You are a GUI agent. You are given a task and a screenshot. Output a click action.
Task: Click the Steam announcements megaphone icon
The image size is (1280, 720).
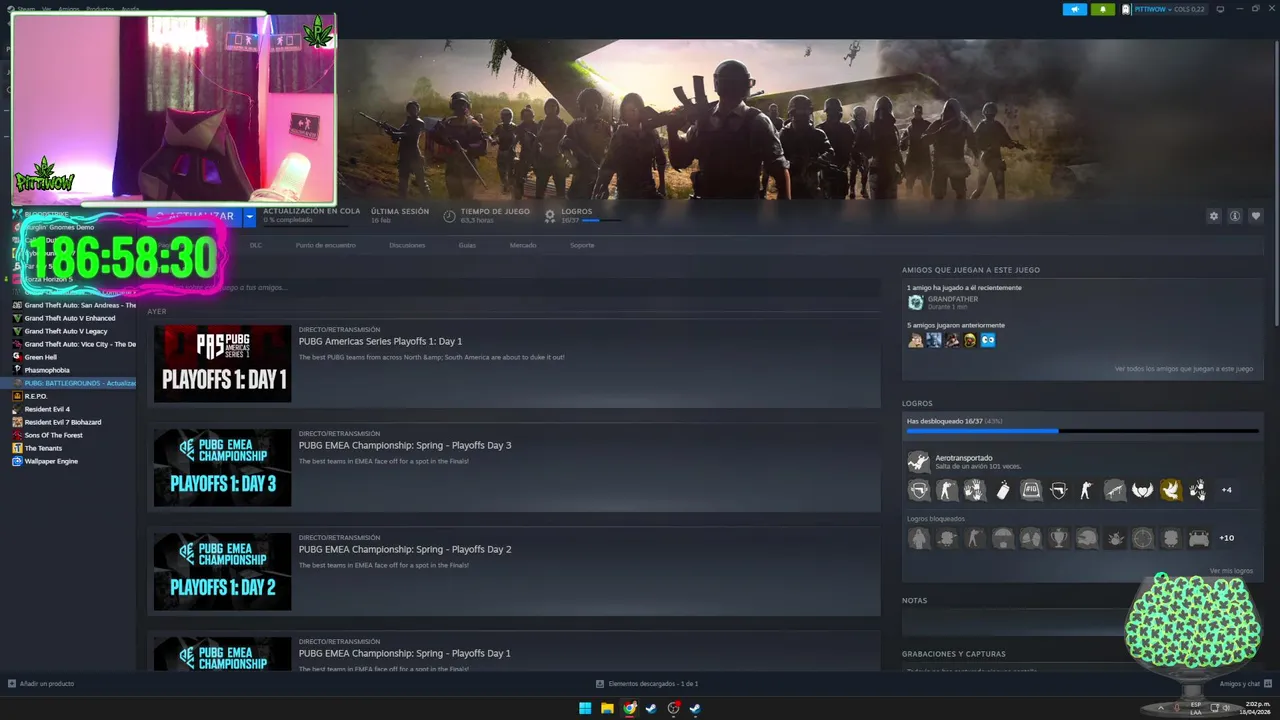click(1075, 9)
